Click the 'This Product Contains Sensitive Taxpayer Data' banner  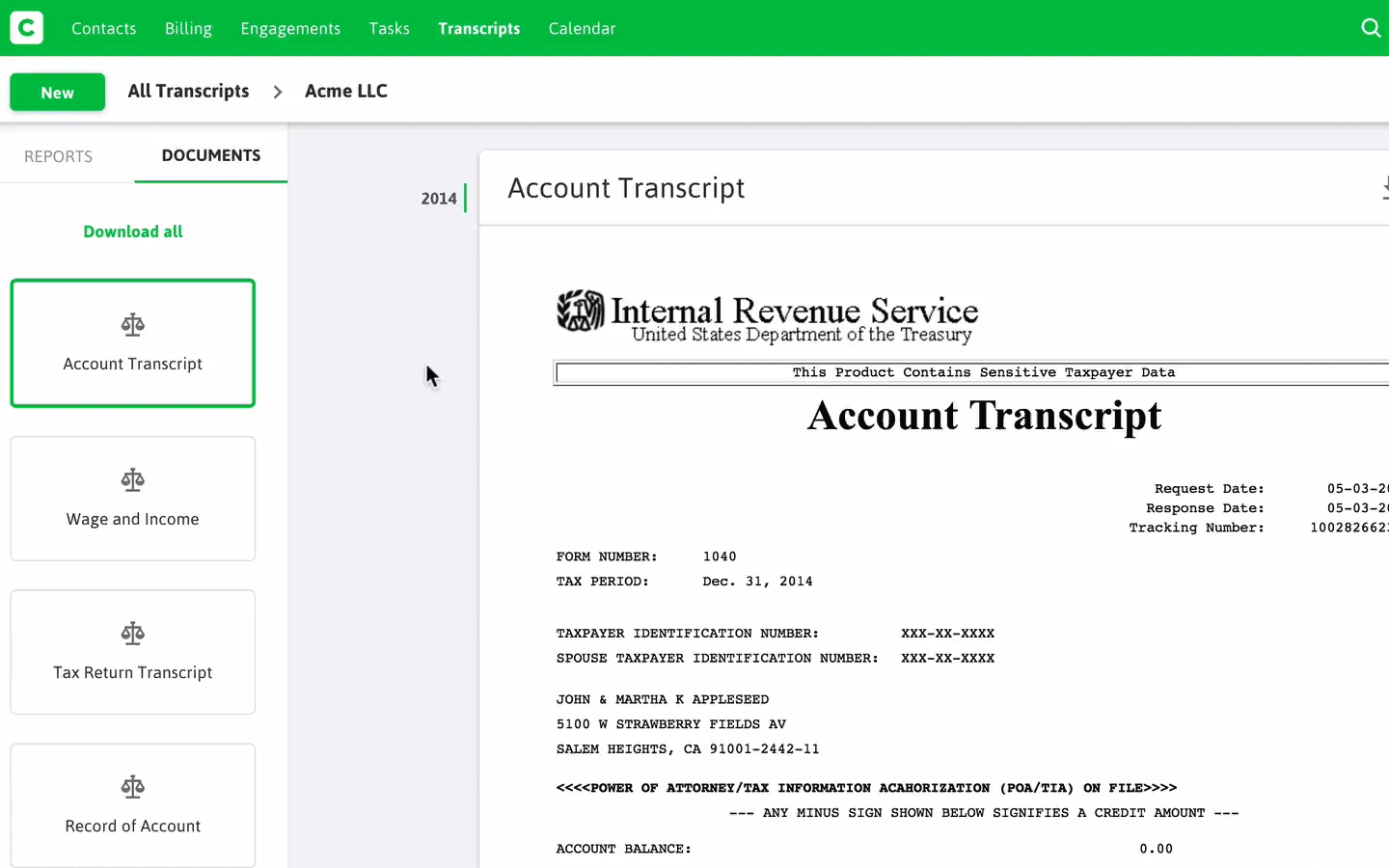click(972, 372)
